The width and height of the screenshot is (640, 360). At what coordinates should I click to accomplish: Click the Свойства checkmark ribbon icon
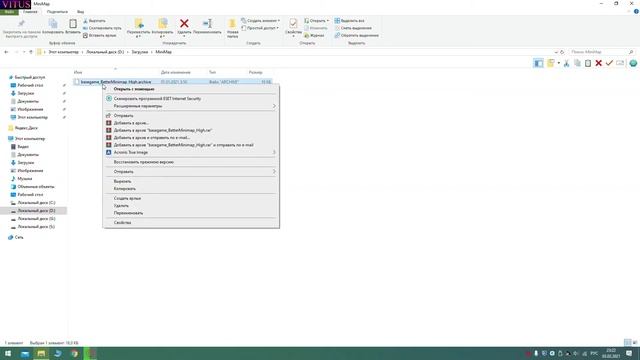[293, 23]
